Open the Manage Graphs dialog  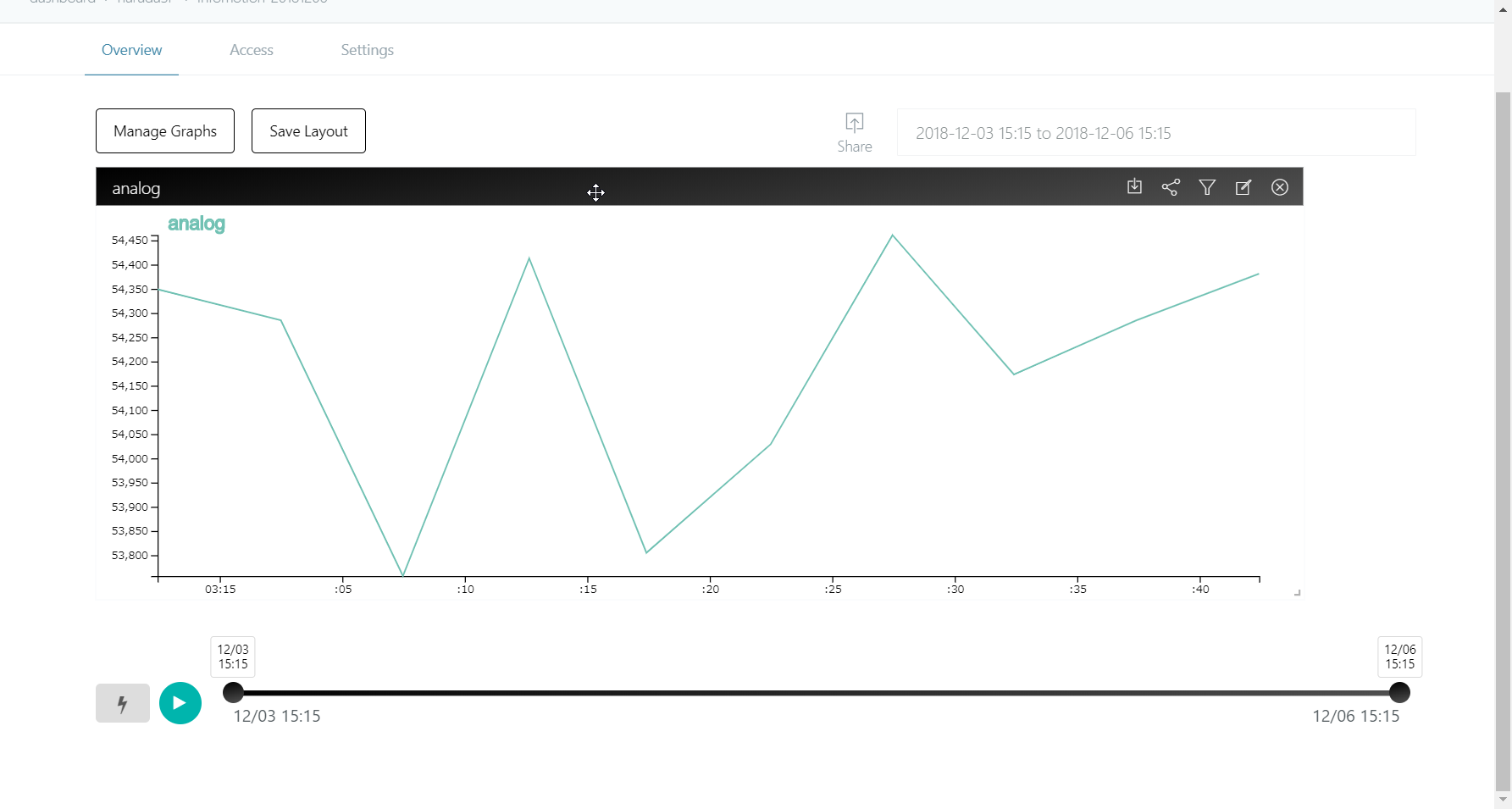pos(164,130)
